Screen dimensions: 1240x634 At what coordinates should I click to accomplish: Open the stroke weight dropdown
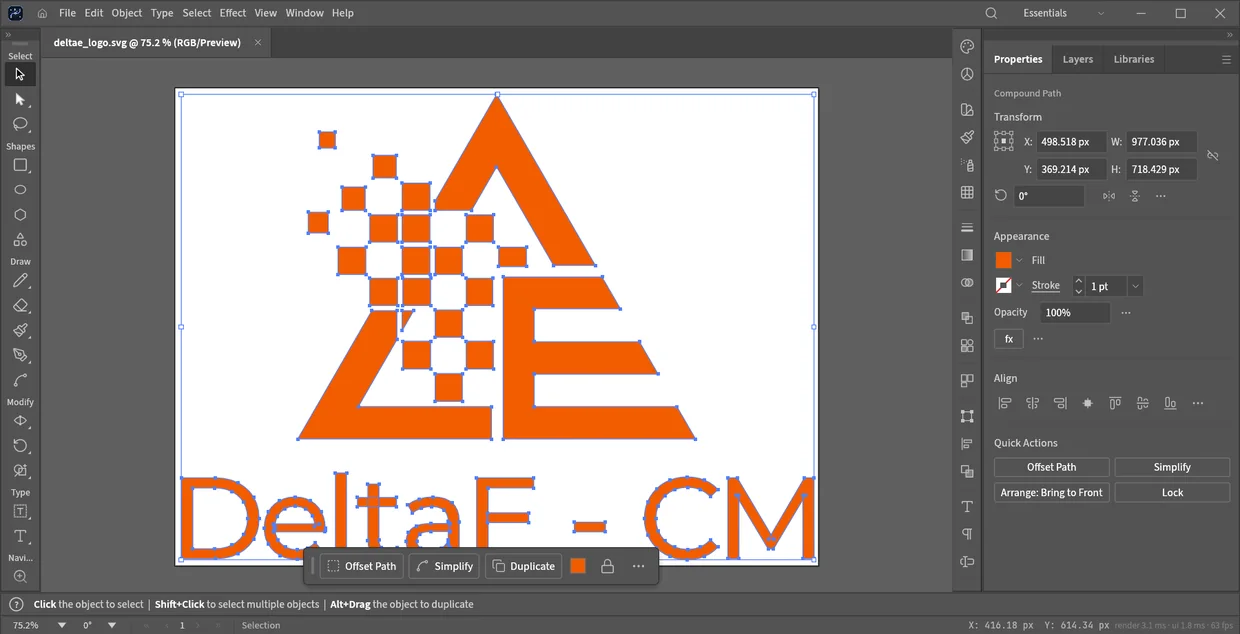coord(1135,286)
